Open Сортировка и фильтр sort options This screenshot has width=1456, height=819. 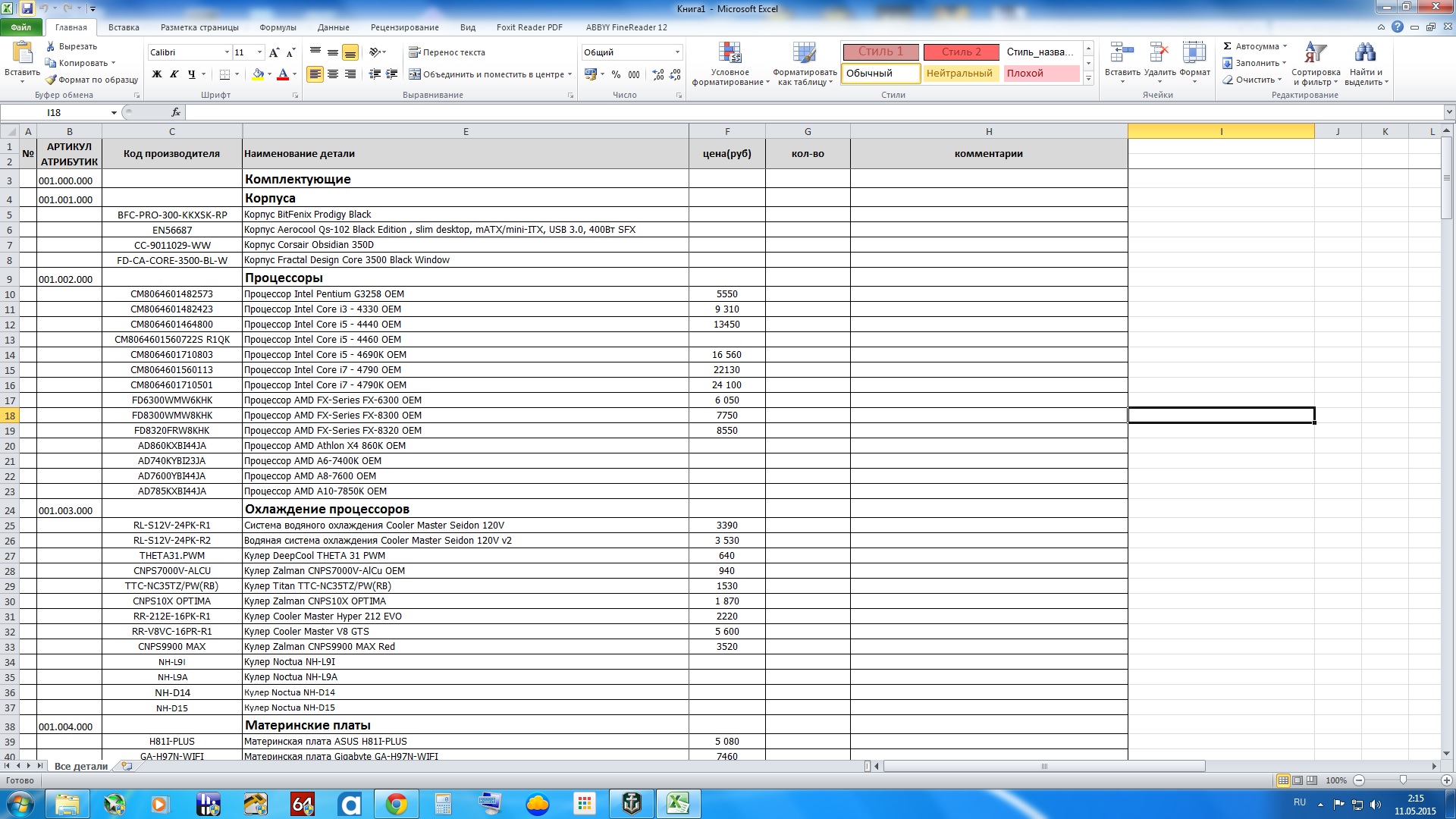1316,64
